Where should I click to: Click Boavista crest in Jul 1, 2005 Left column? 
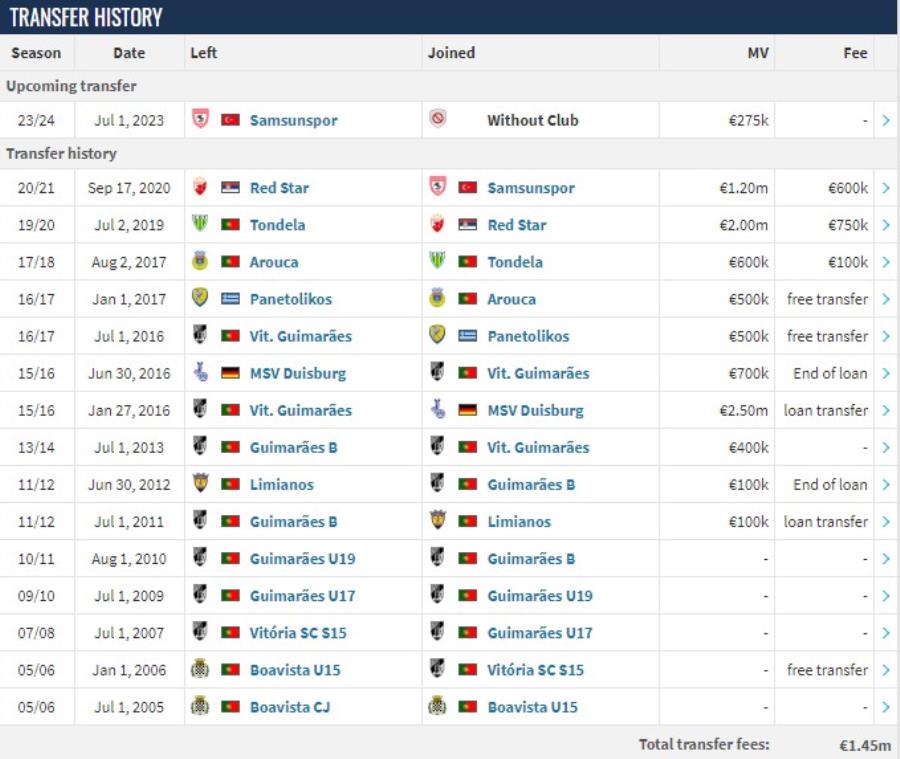(200, 706)
